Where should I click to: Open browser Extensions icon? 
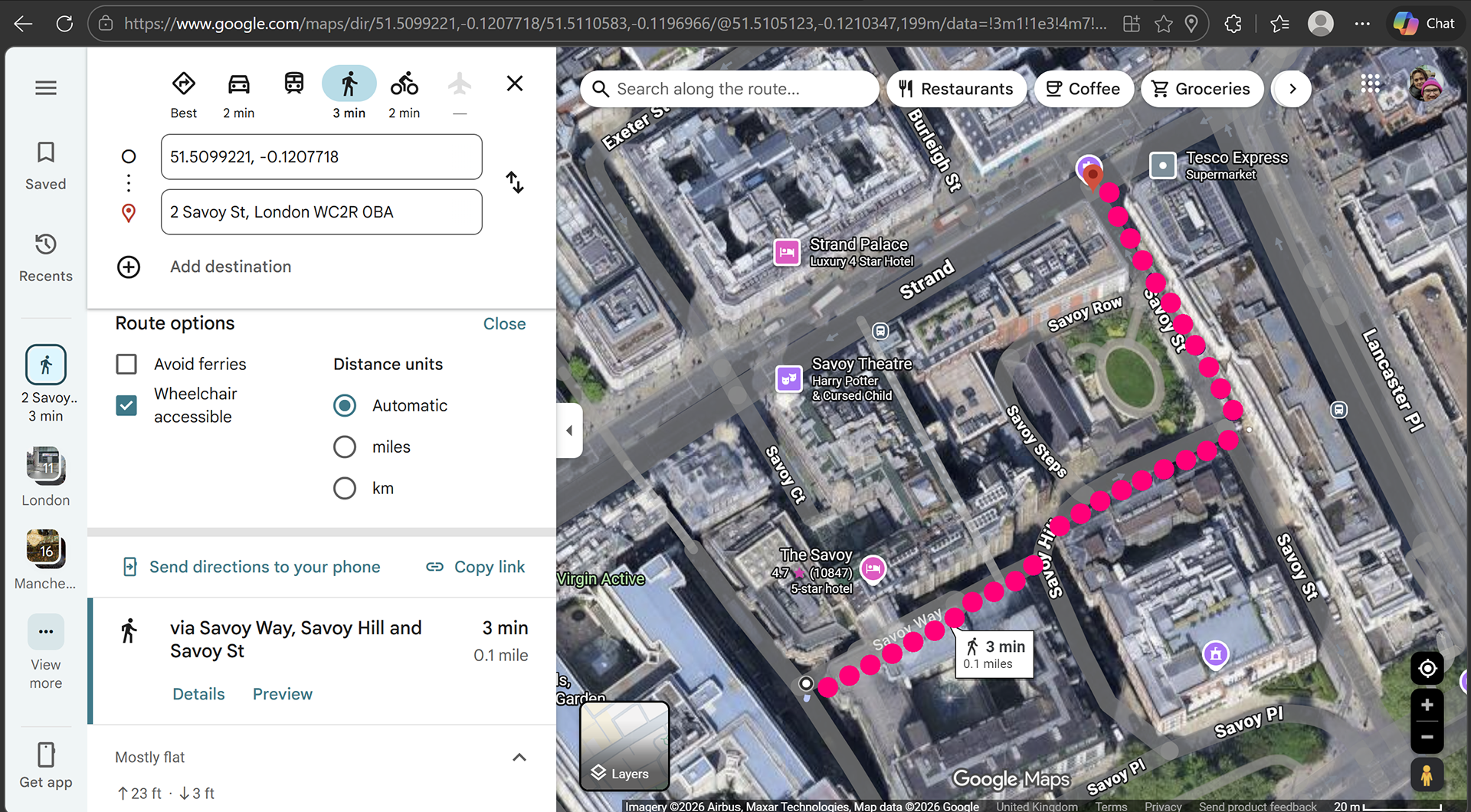click(x=1233, y=24)
